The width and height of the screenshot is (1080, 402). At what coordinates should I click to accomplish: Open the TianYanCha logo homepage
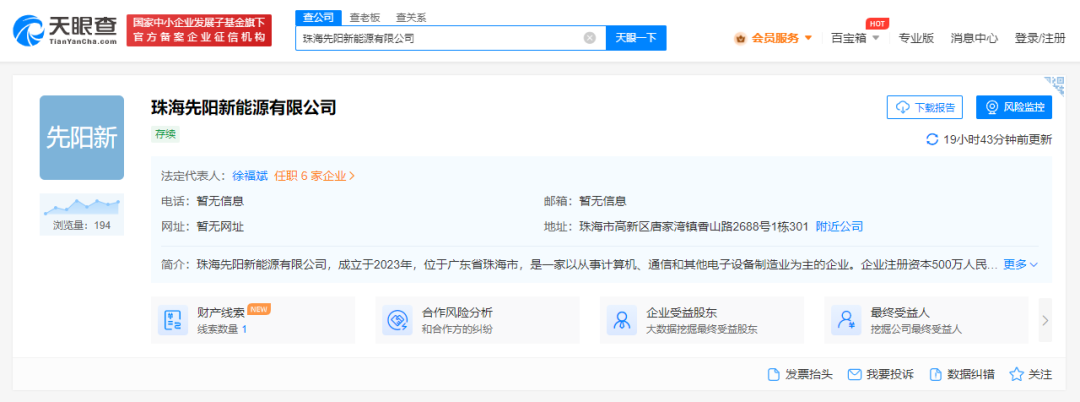pos(65,31)
